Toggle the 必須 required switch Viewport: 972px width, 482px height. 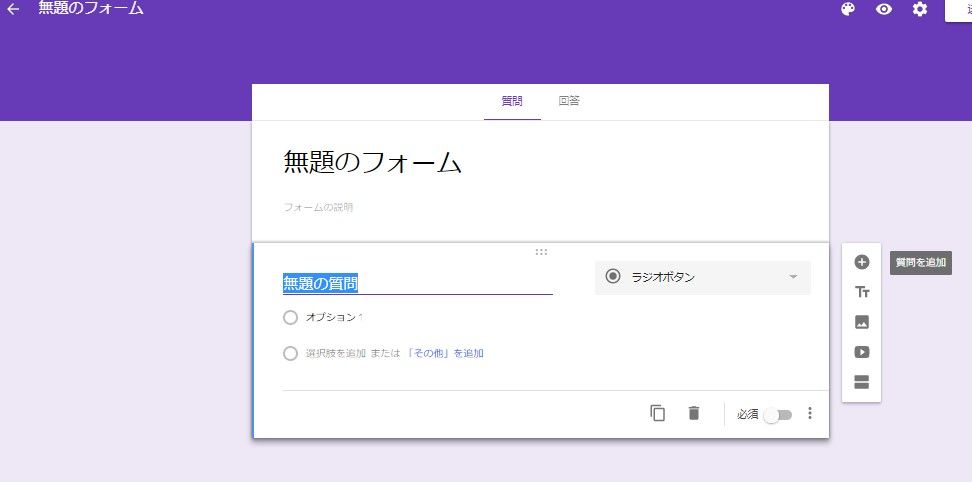(x=777, y=415)
